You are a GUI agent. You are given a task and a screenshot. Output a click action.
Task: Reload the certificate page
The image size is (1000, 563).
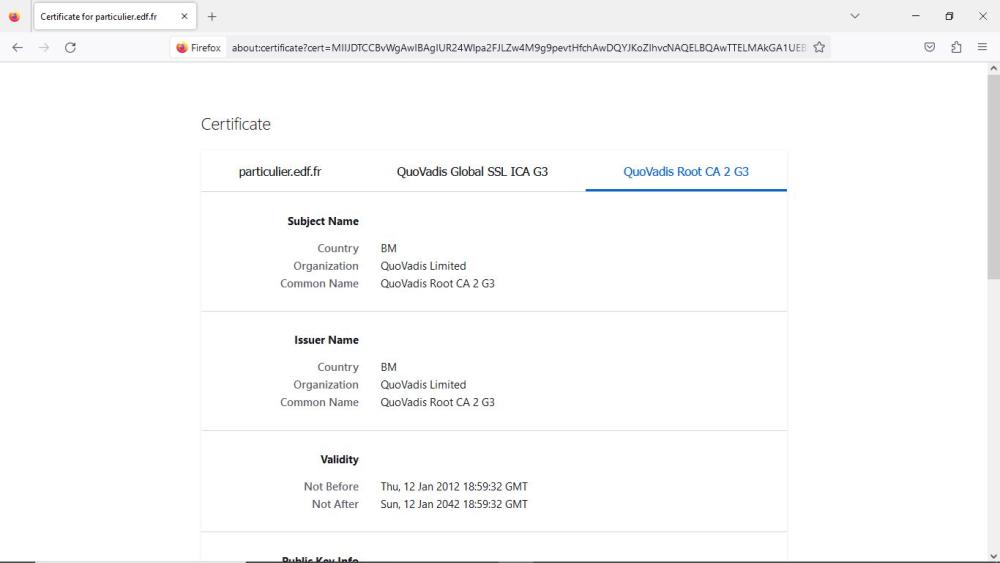point(70,47)
